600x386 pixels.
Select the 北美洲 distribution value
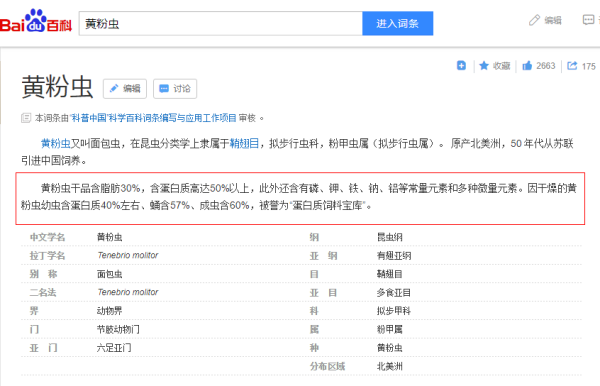coord(390,366)
